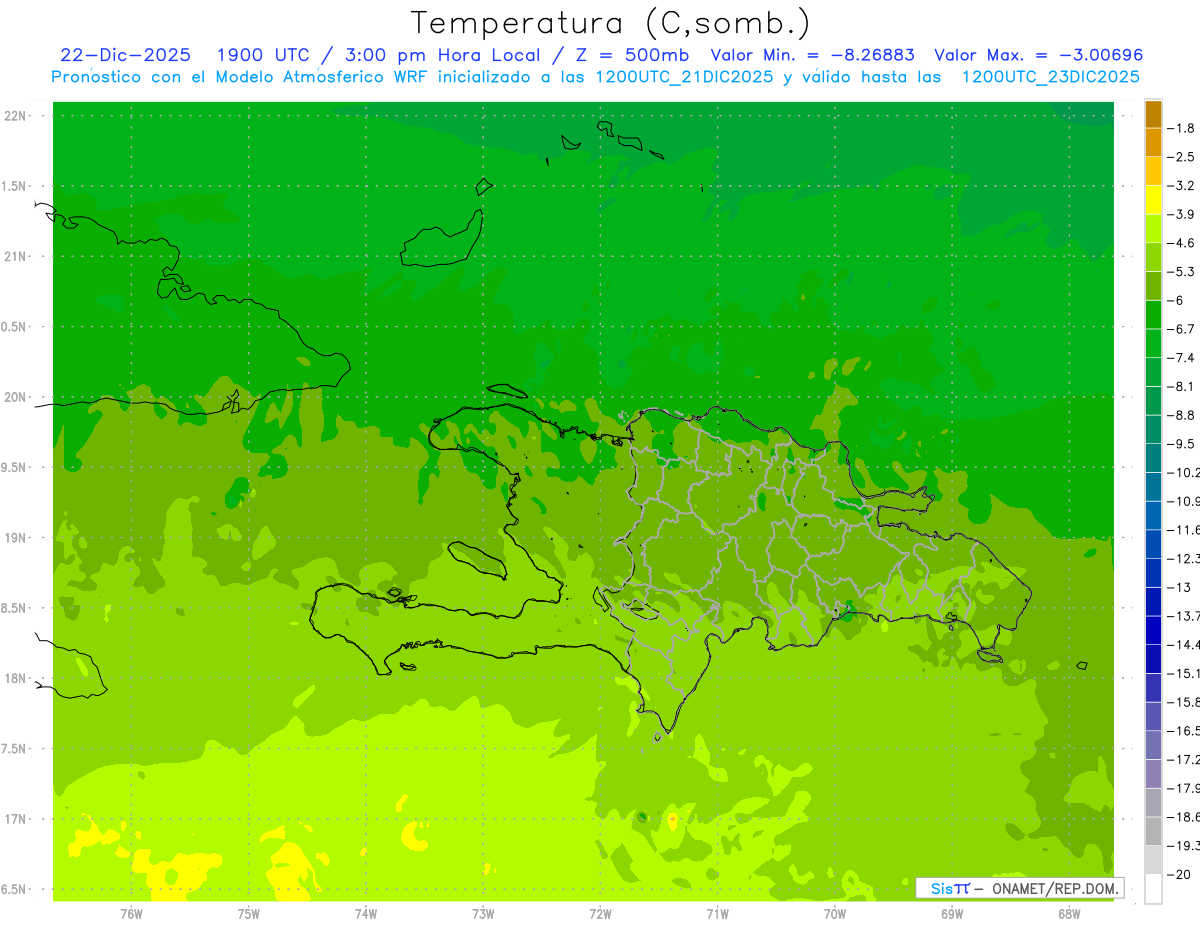Click the "Valor Min. = -8.26883" readout
This screenshot has width=1200, height=927.
tap(812, 55)
